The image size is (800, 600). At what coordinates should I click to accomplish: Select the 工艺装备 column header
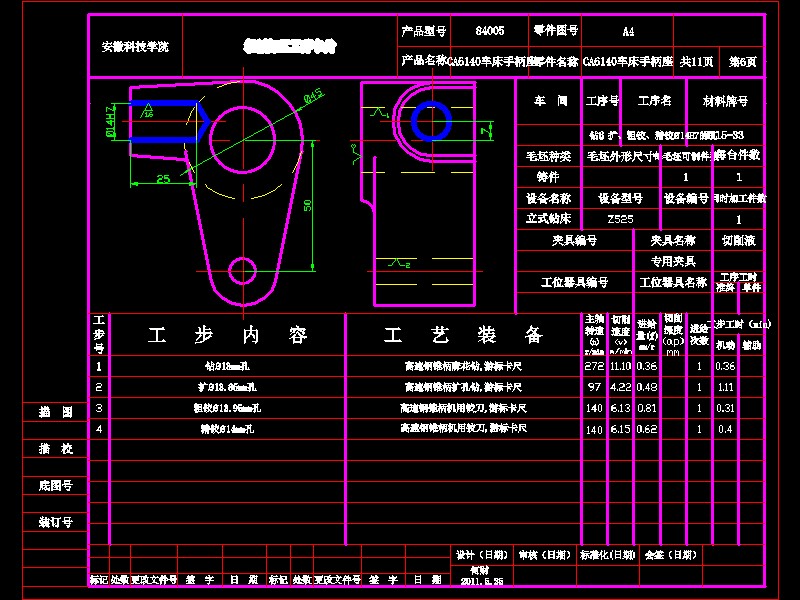463,335
